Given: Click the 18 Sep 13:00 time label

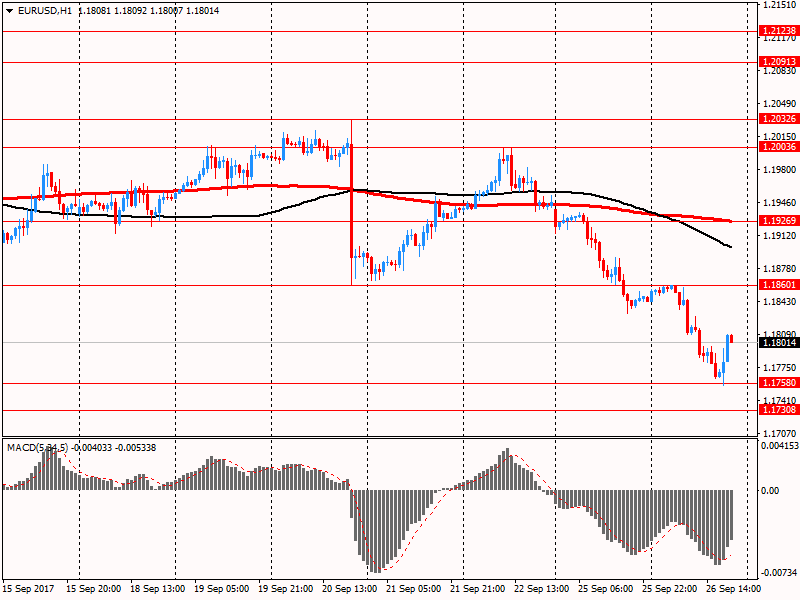Looking at the screenshot, I should pyautogui.click(x=158, y=589).
